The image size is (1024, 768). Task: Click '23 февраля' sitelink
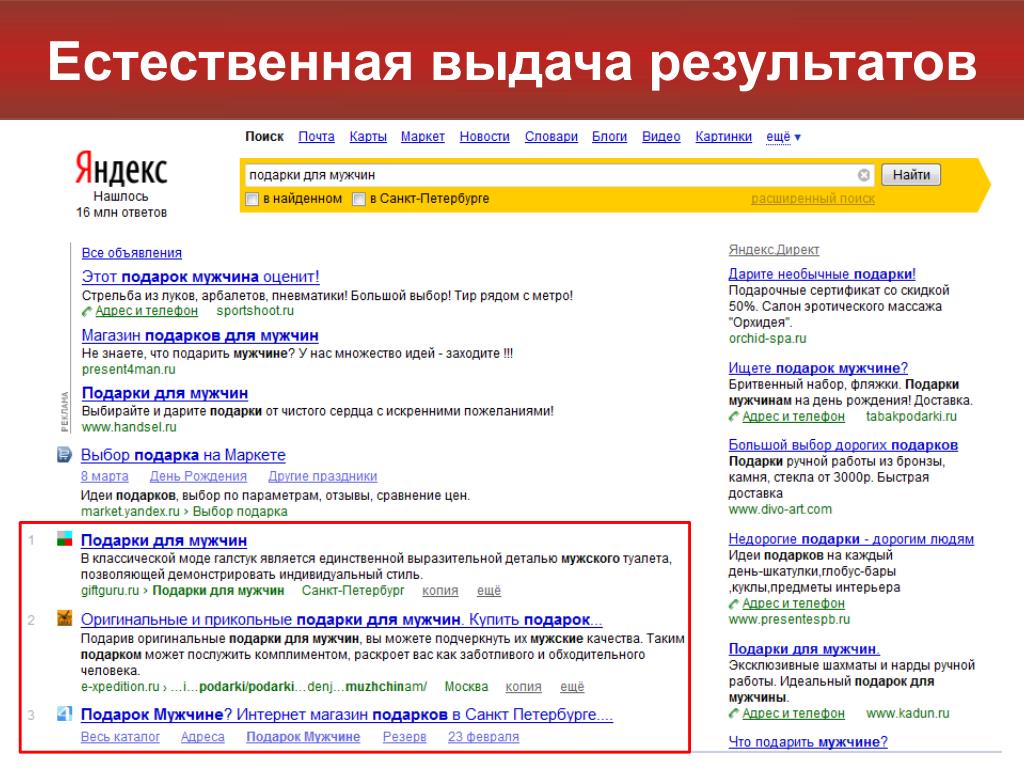click(x=483, y=737)
